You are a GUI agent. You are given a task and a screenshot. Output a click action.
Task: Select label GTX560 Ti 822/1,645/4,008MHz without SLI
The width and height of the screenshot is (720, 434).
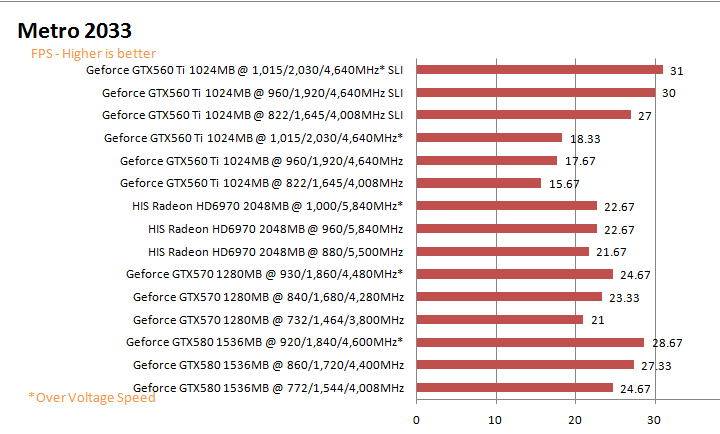pos(261,183)
